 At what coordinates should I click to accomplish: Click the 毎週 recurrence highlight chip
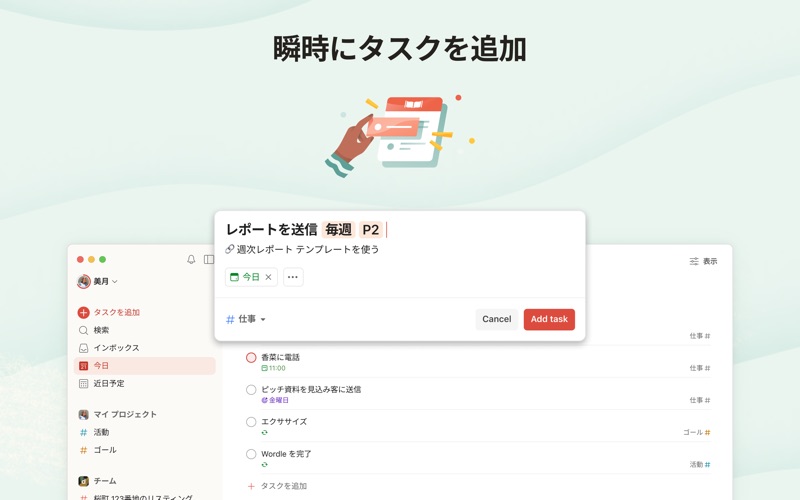[338, 230]
